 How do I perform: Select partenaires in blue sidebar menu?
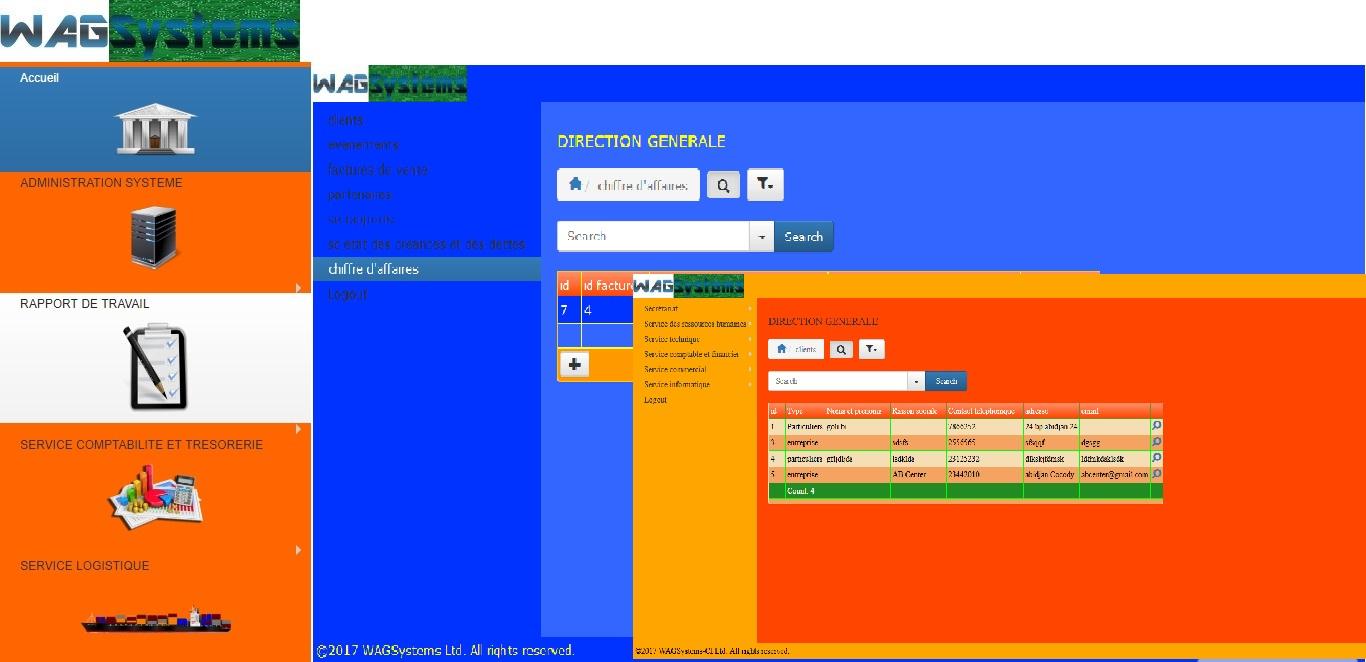[360, 195]
